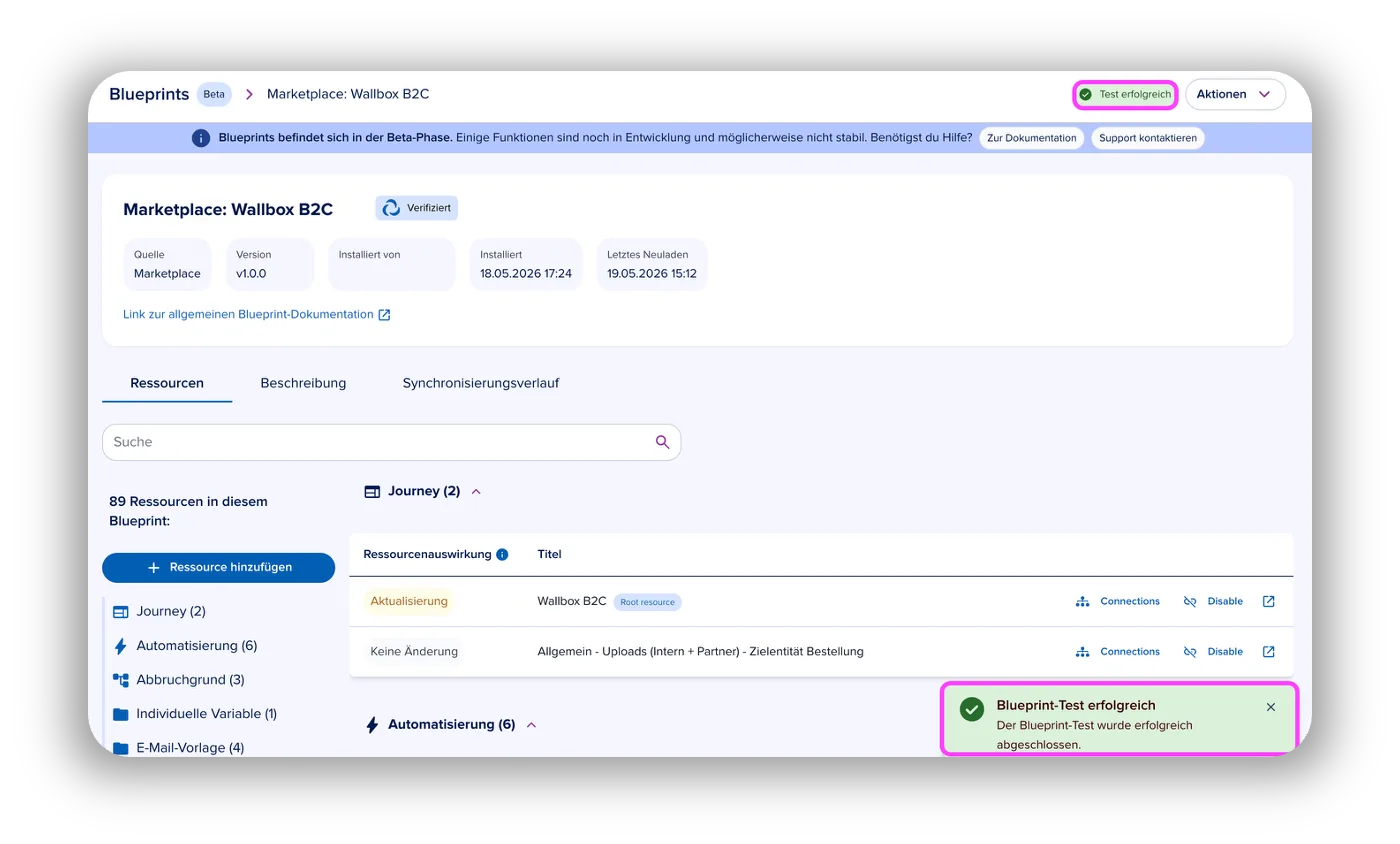Switch to the Ressourcen tab
Image resolution: width=1400 pixels, height=844 pixels.
167,383
